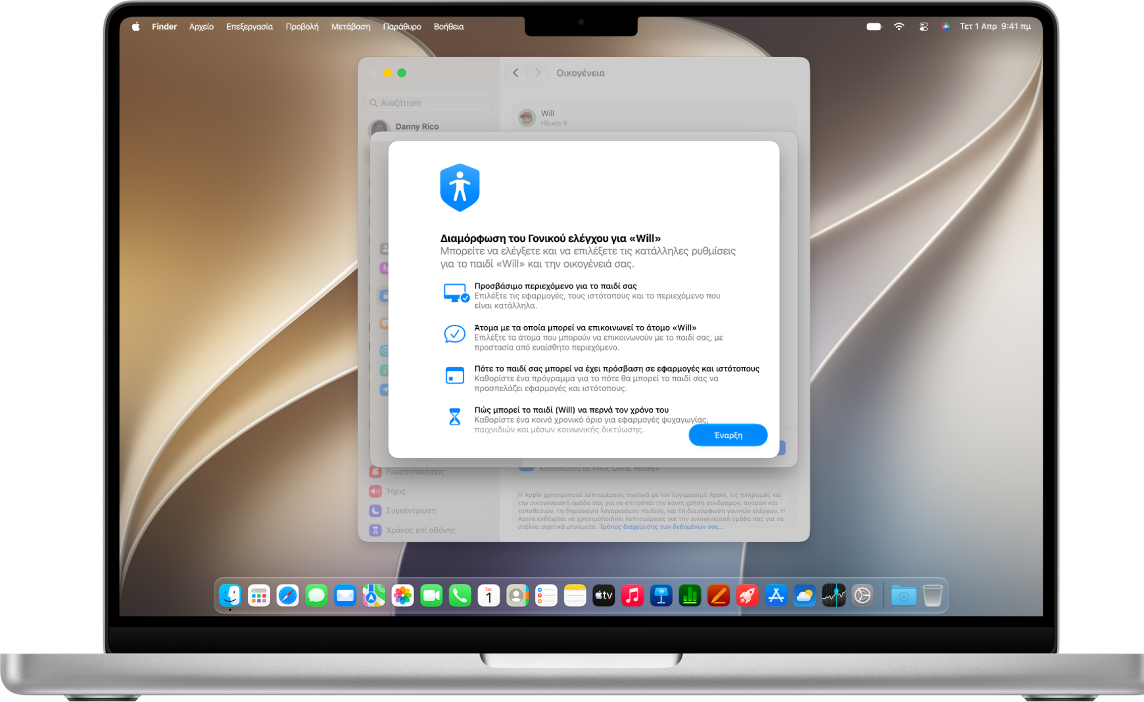Click the Οικογένεια window title
The image size is (1144, 702).
[x=580, y=73]
